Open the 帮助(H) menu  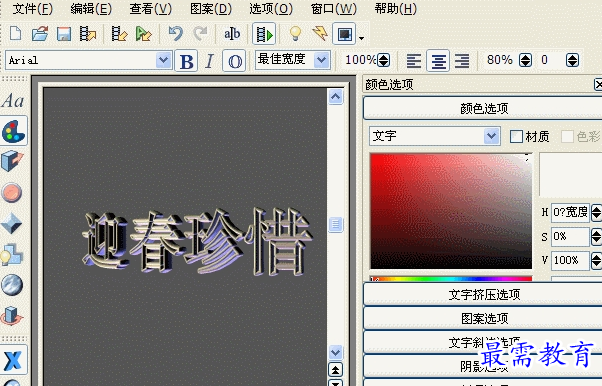(x=395, y=8)
